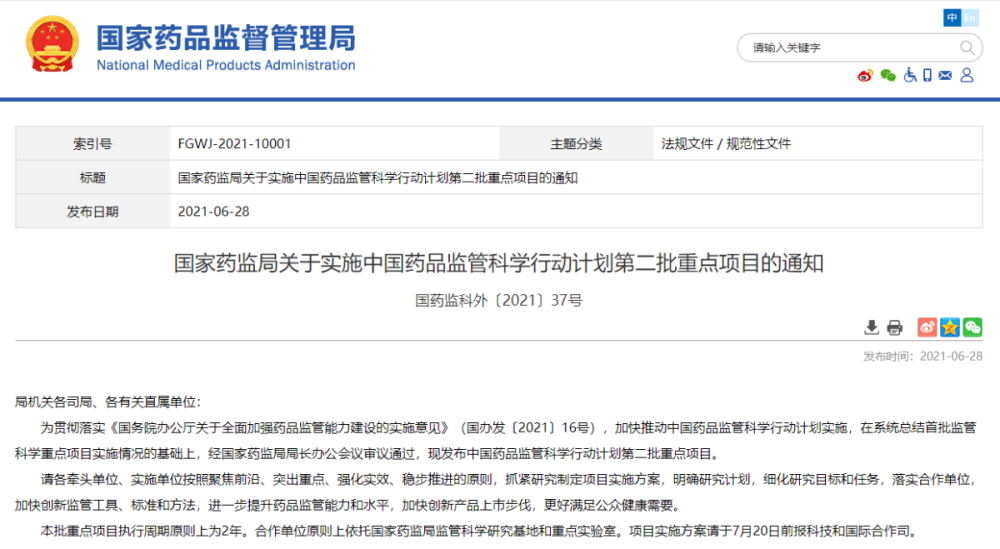This screenshot has width=1000, height=549.
Task: Share article via yellow star Qzone icon
Action: click(x=950, y=328)
